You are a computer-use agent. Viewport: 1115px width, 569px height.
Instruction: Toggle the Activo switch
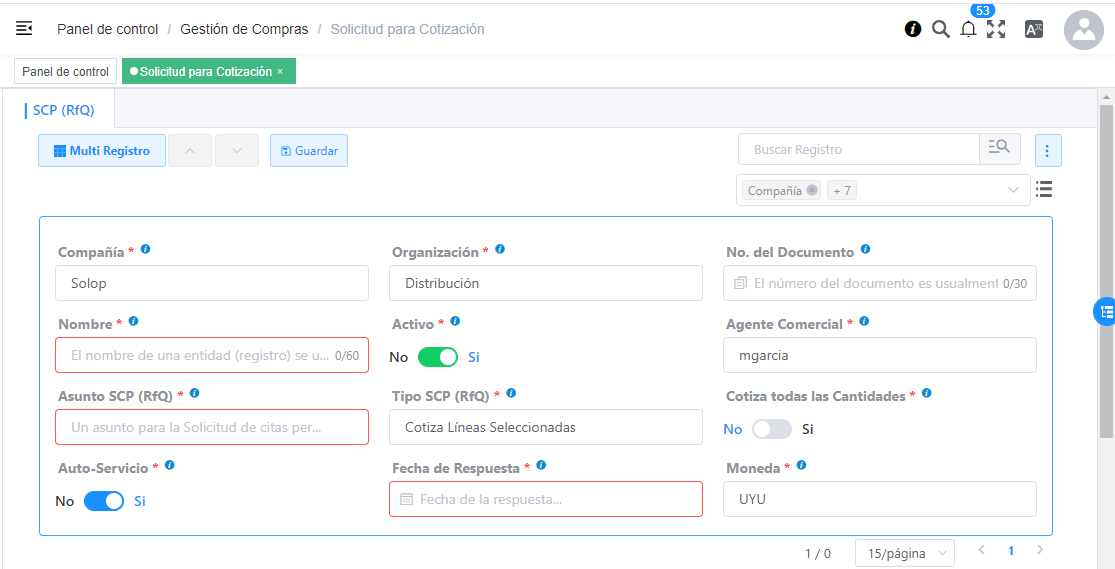[438, 357]
